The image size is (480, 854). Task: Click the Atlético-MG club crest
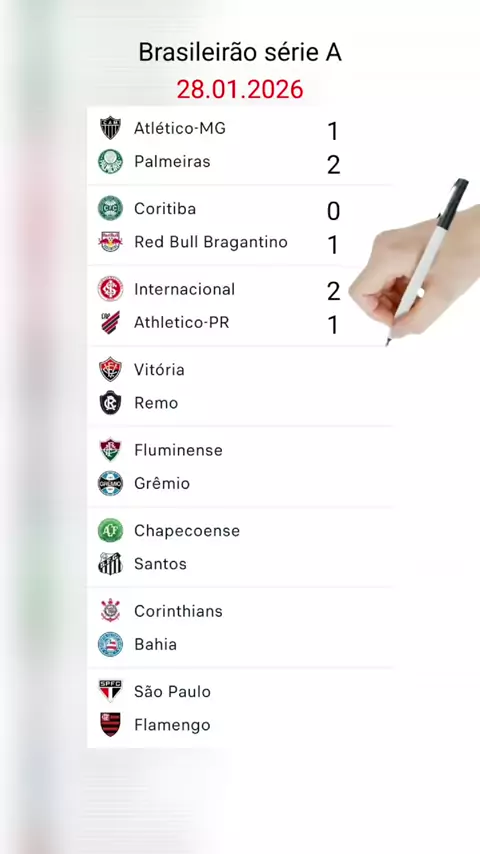(x=110, y=129)
